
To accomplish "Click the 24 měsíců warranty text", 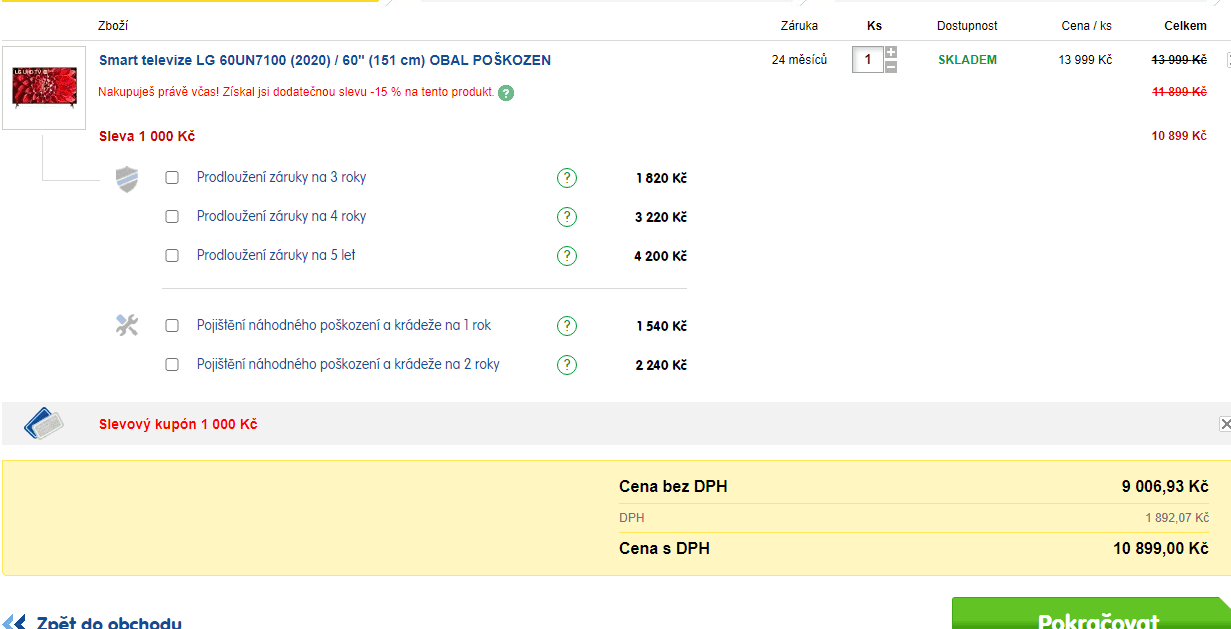I will coord(799,60).
